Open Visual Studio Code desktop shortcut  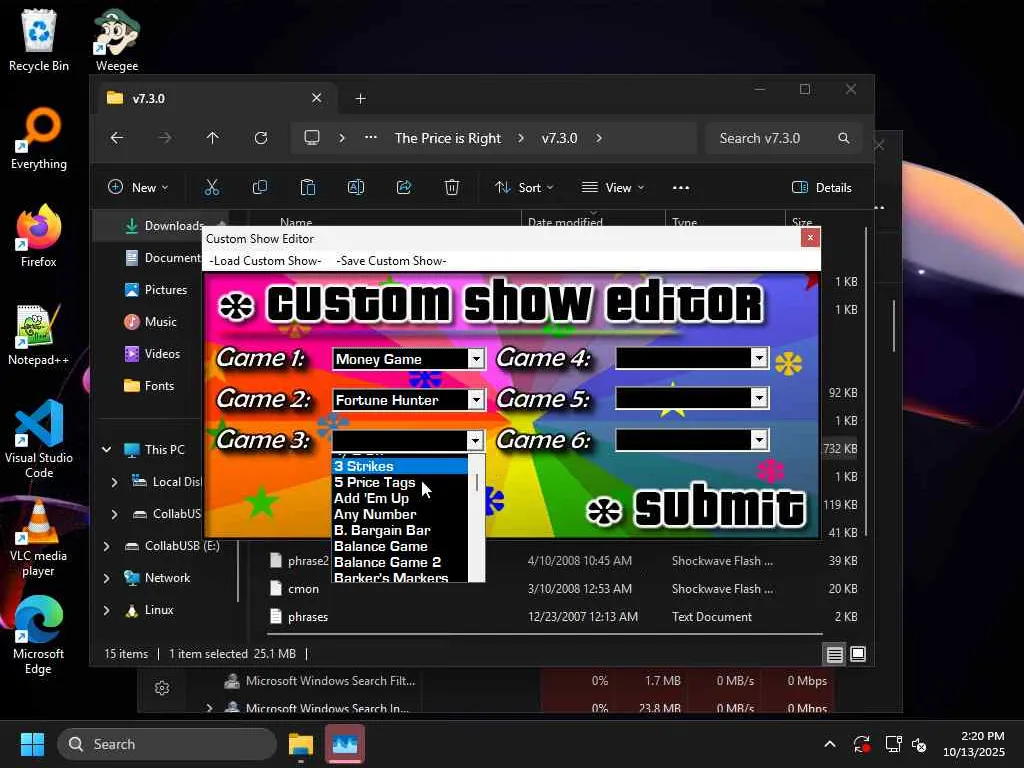coord(39,439)
